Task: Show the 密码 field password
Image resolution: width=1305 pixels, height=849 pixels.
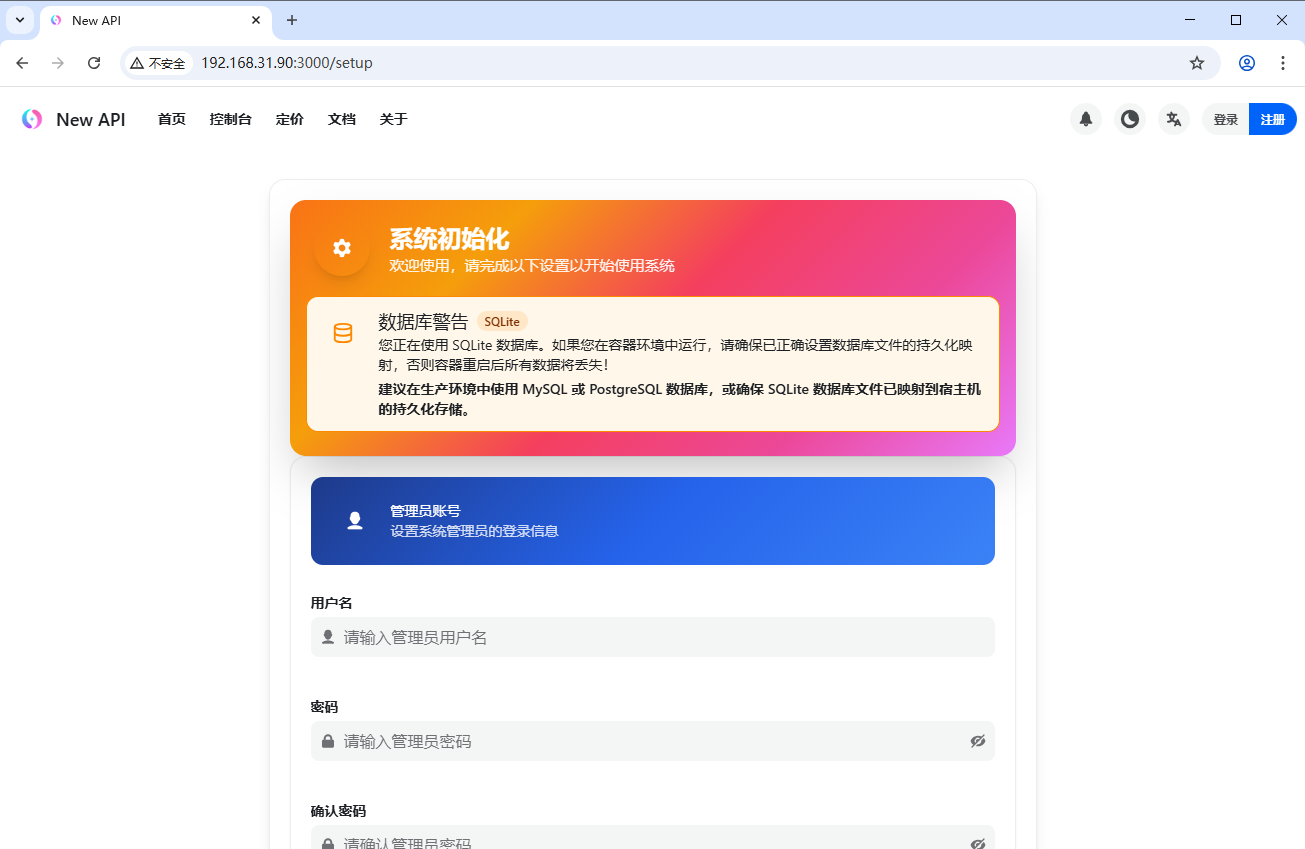Action: click(x=977, y=741)
